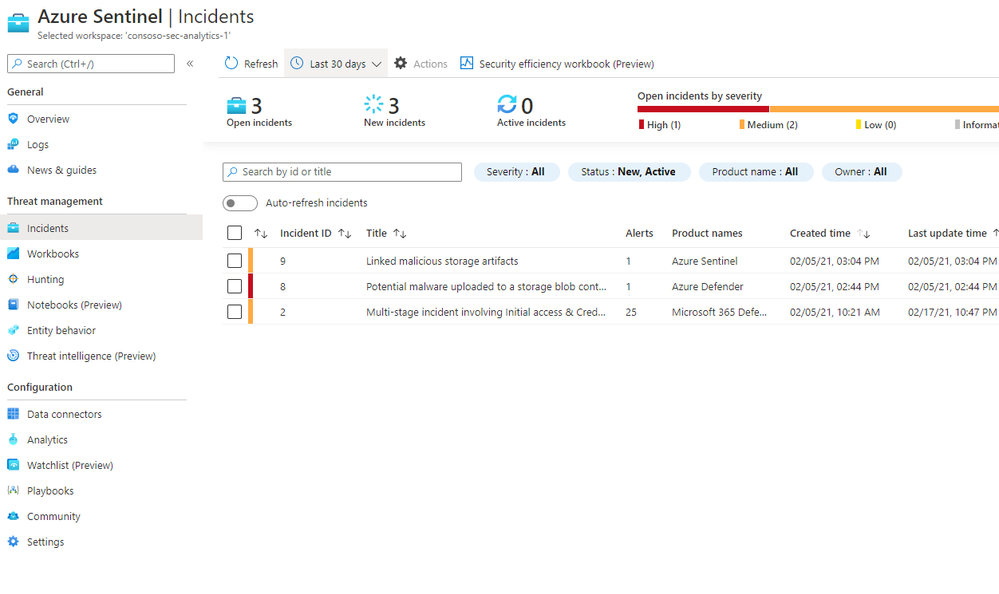Viewport: 999px width, 594px height.
Task: Check the box for incident 8
Action: [234, 286]
